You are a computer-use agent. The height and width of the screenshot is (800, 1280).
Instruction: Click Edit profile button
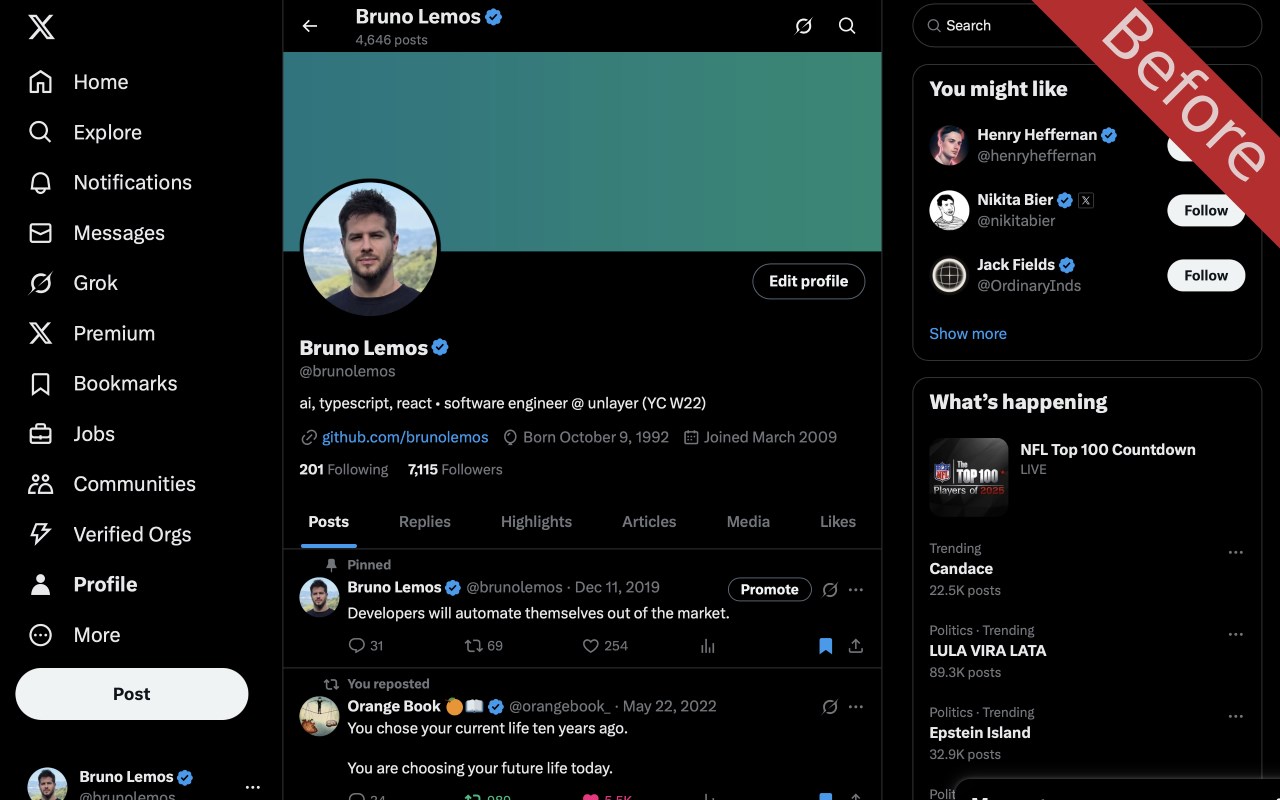pyautogui.click(x=809, y=282)
